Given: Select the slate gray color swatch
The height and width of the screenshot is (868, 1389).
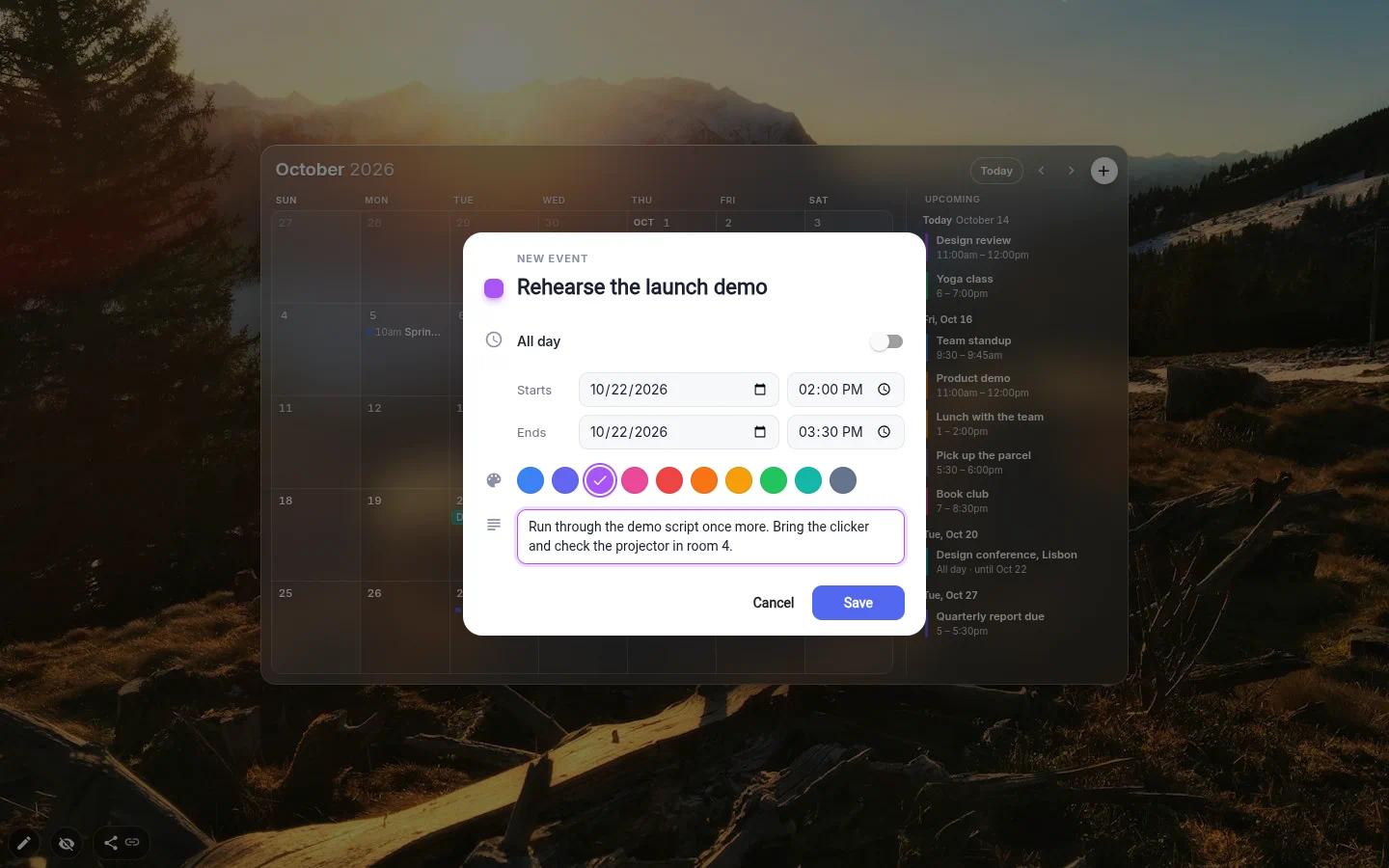Looking at the screenshot, I should [843, 480].
